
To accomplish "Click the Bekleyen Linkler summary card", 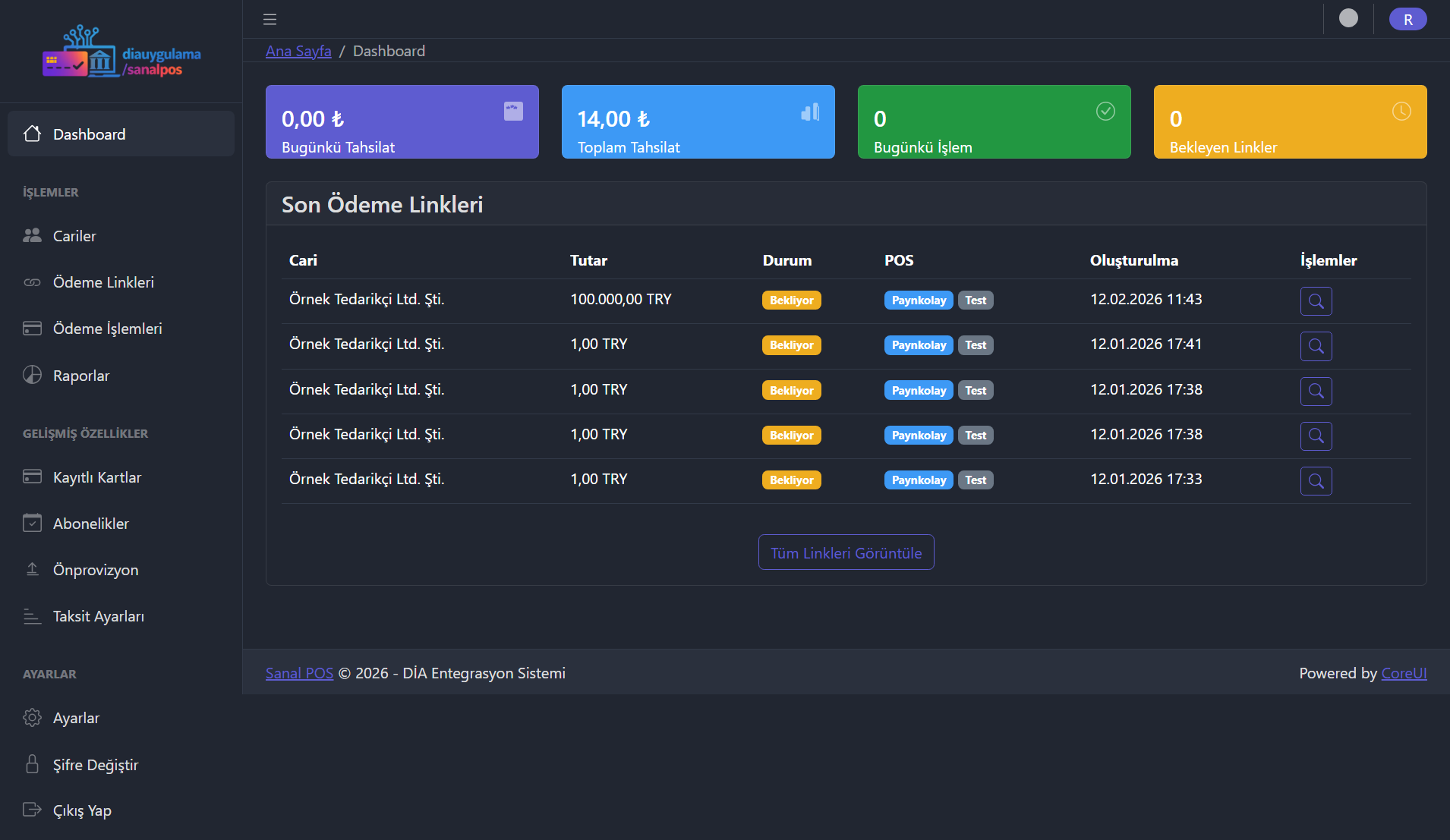I will click(1291, 121).
